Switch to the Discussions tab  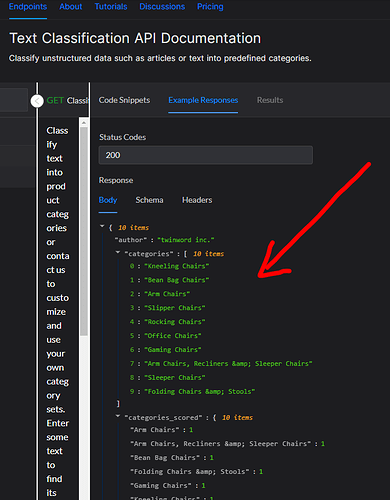coord(162,7)
